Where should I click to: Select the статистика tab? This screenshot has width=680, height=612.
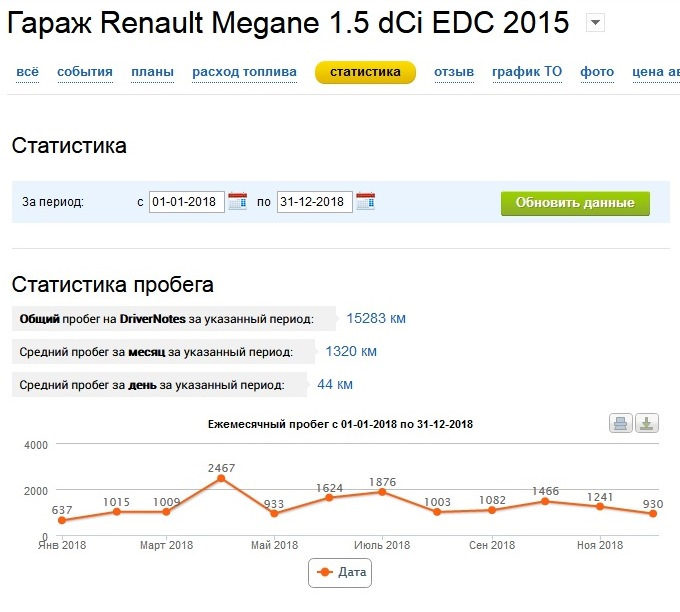pyautogui.click(x=365, y=72)
